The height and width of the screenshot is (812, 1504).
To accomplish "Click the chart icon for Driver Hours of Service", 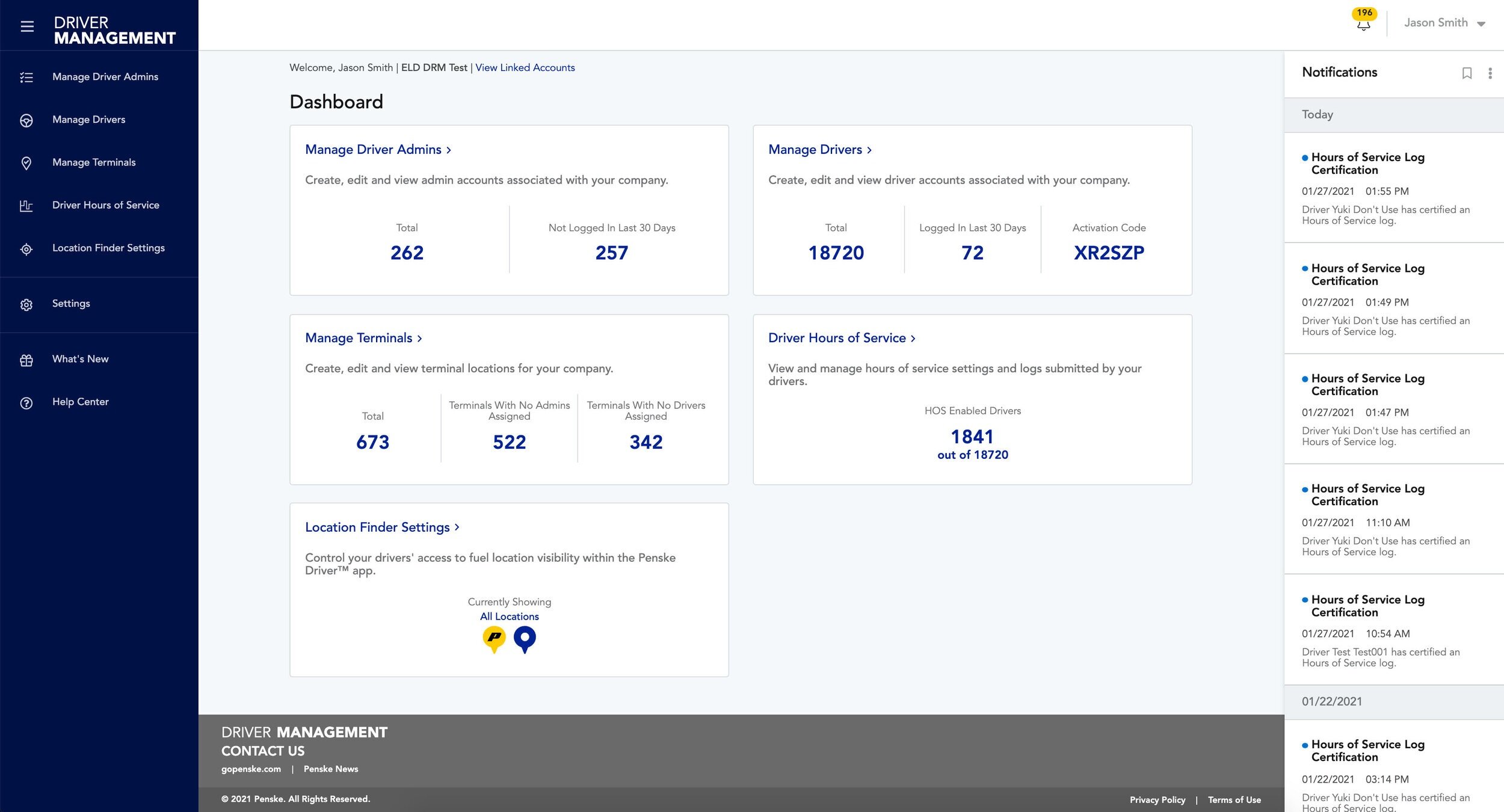I will pyautogui.click(x=26, y=206).
